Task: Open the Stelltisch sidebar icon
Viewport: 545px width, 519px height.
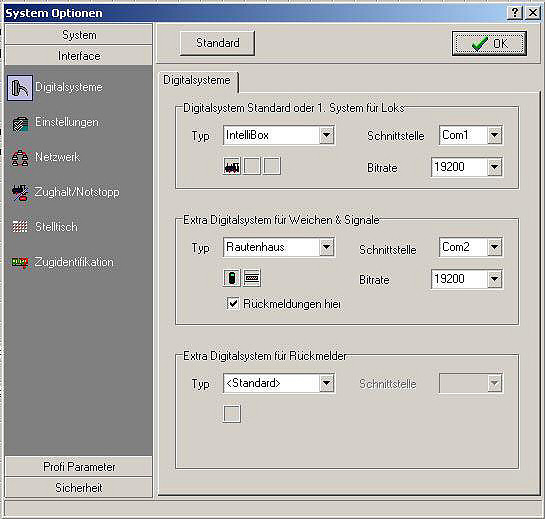Action: pos(20,227)
